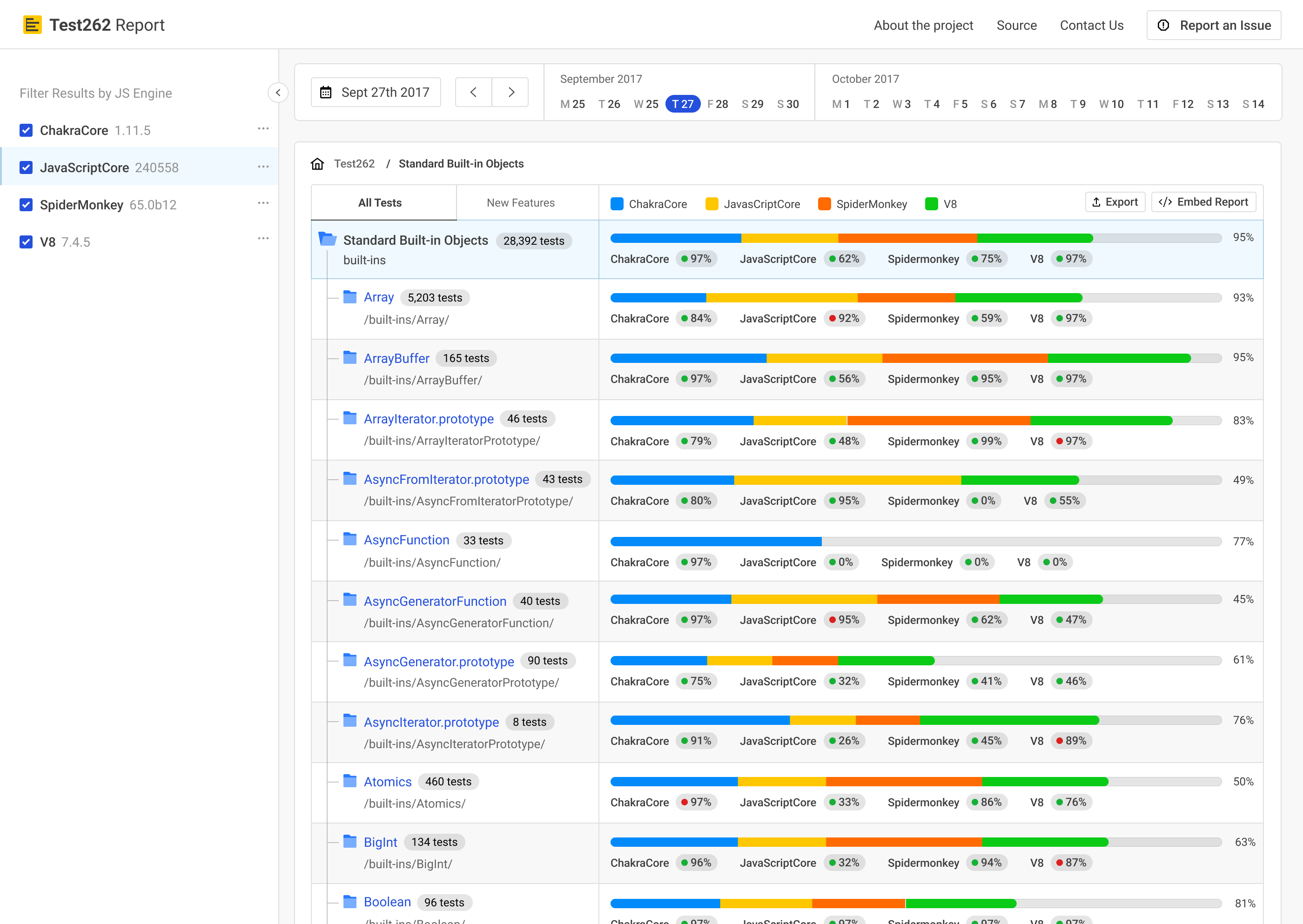The width and height of the screenshot is (1303, 924).
Task: Collapse the engine filter sidebar
Action: 278,93
